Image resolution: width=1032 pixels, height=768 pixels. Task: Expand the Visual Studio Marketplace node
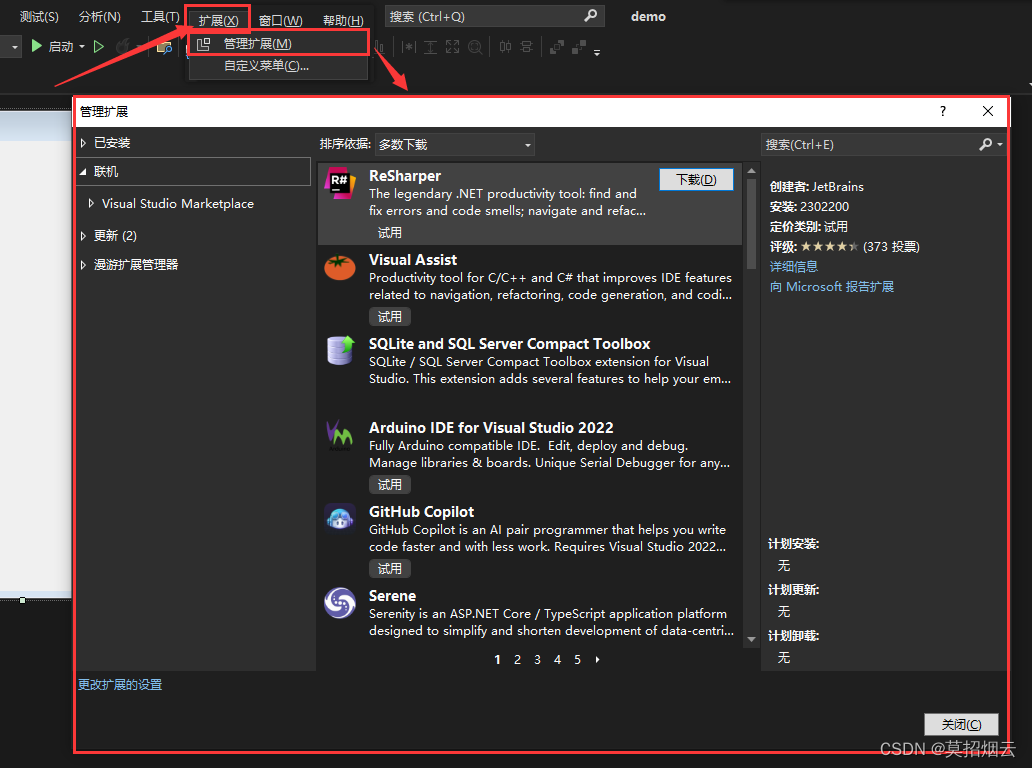[x=91, y=204]
